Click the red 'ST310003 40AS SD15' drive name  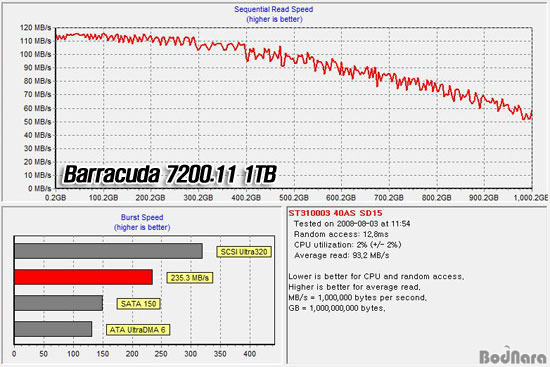click(335, 213)
